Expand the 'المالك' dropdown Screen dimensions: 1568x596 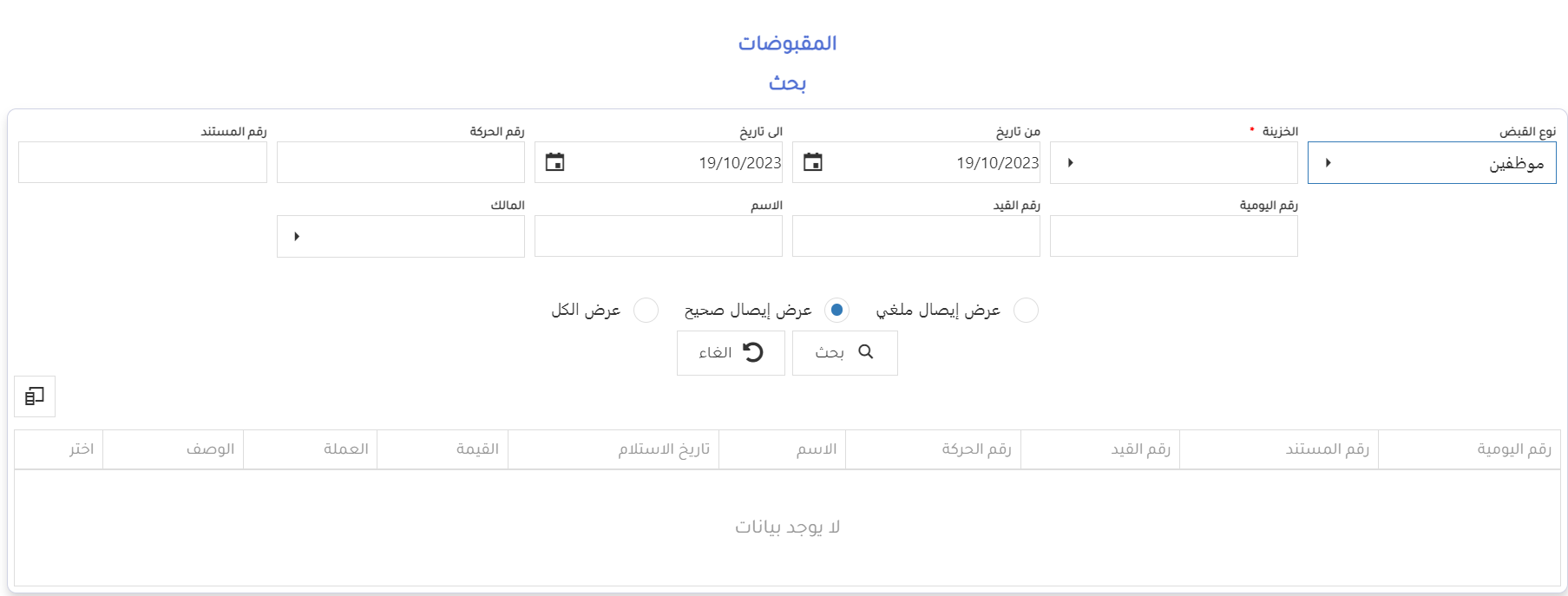click(x=297, y=237)
